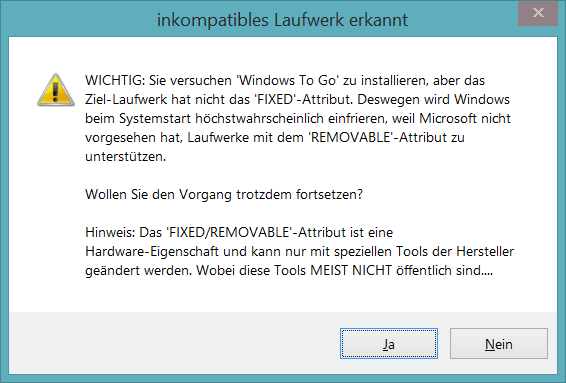
Task: Click the Ja button to continue
Action: (x=389, y=343)
